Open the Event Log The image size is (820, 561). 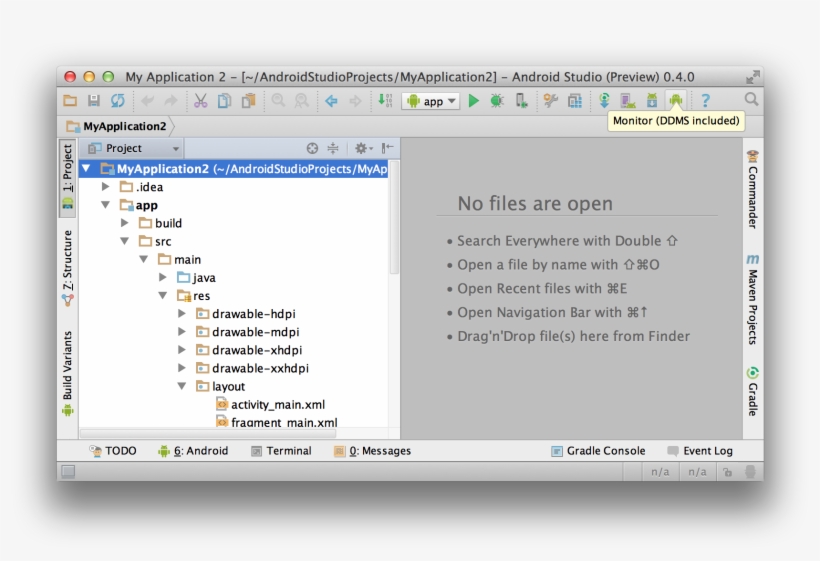point(700,451)
